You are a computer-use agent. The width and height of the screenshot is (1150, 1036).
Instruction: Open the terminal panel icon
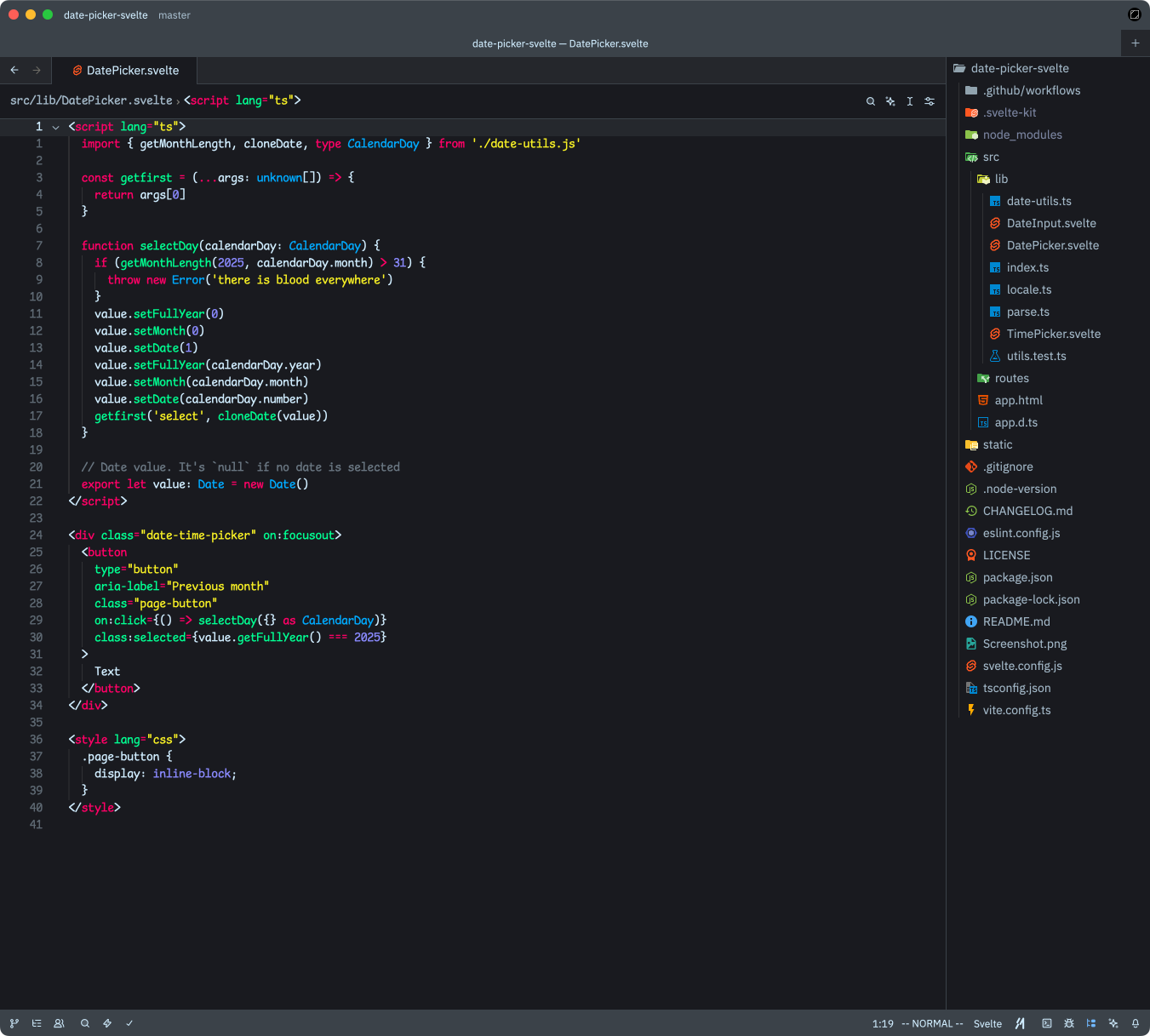tap(1047, 1023)
